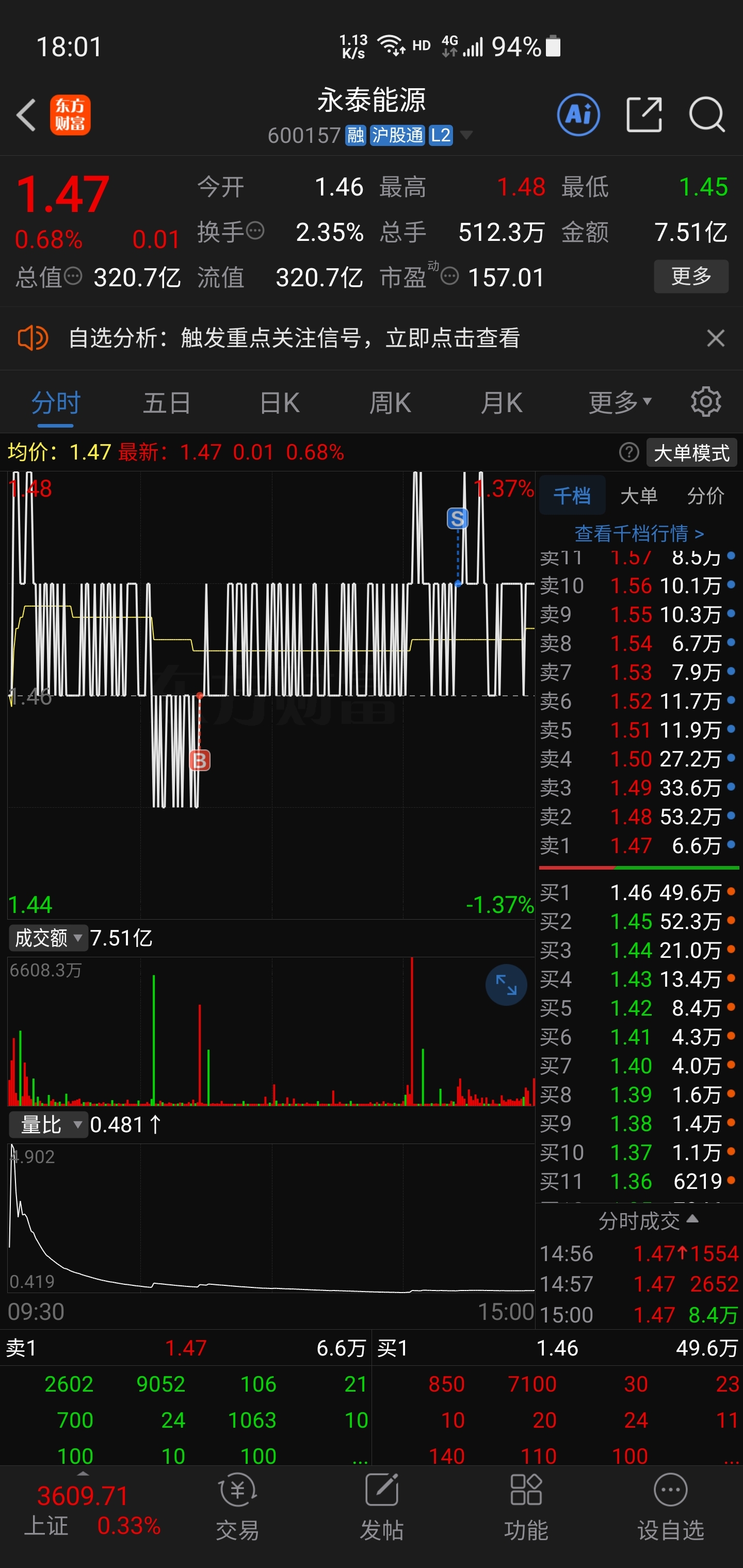Viewport: 743px width, 1568px height.
Task: Switch to 五日 chart tab
Action: click(x=167, y=402)
